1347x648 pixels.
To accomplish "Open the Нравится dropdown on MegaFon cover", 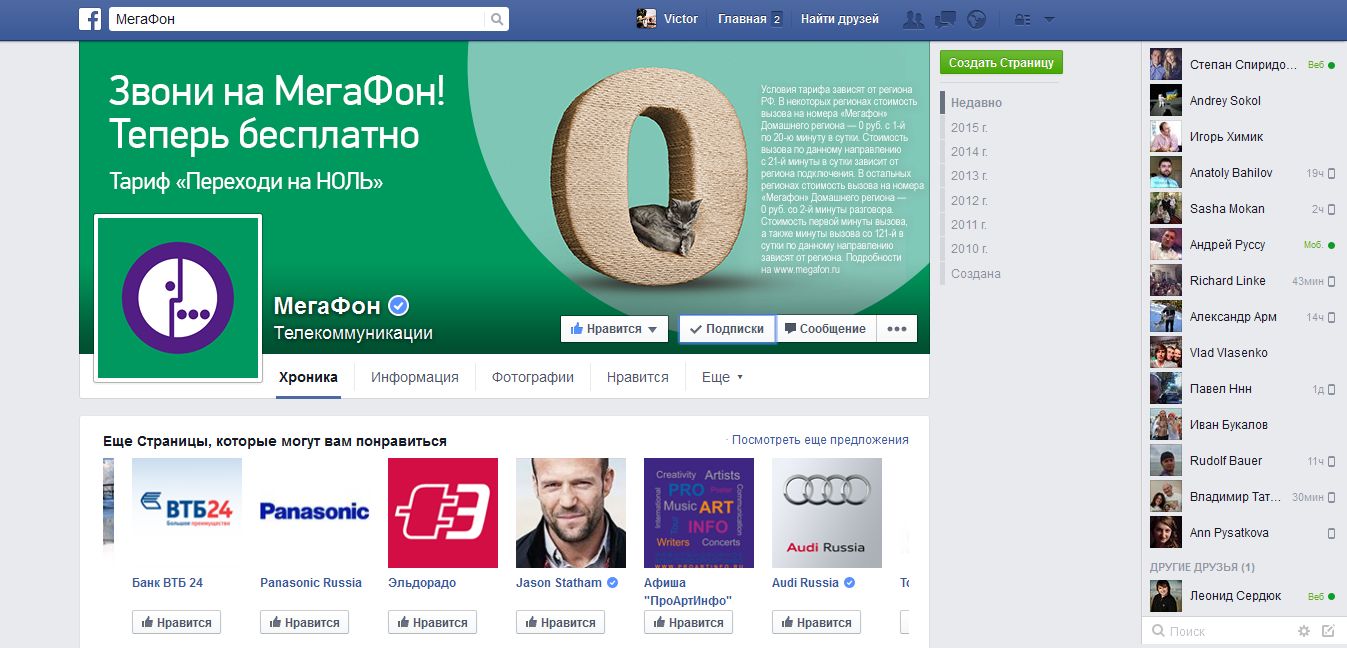I will click(x=614, y=329).
